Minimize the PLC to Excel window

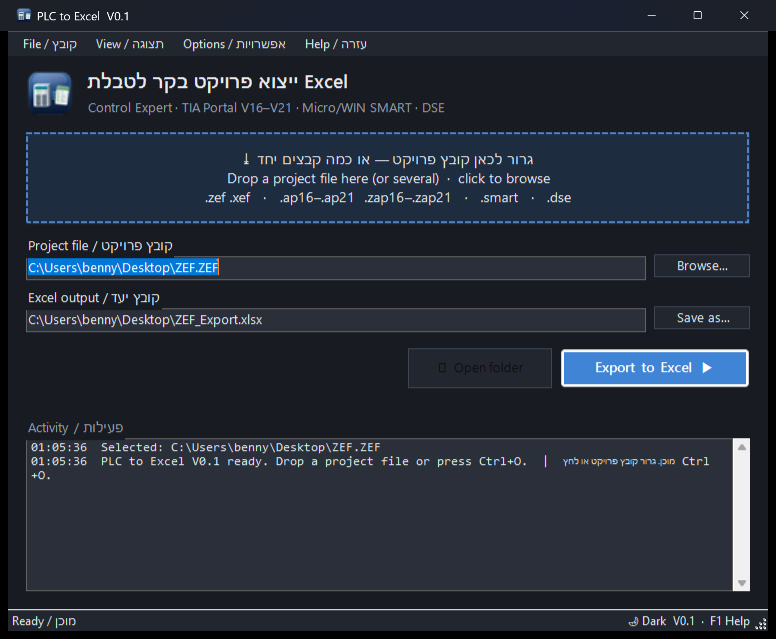click(652, 16)
